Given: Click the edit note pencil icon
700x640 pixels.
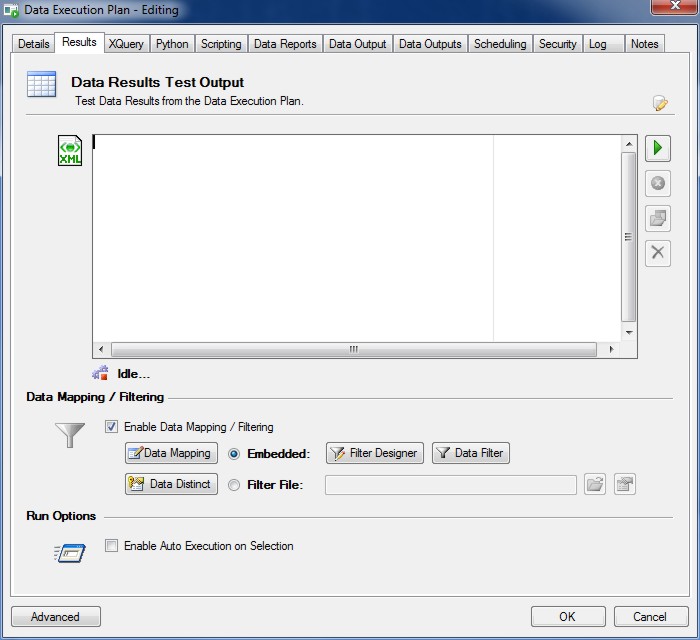Looking at the screenshot, I should (660, 103).
